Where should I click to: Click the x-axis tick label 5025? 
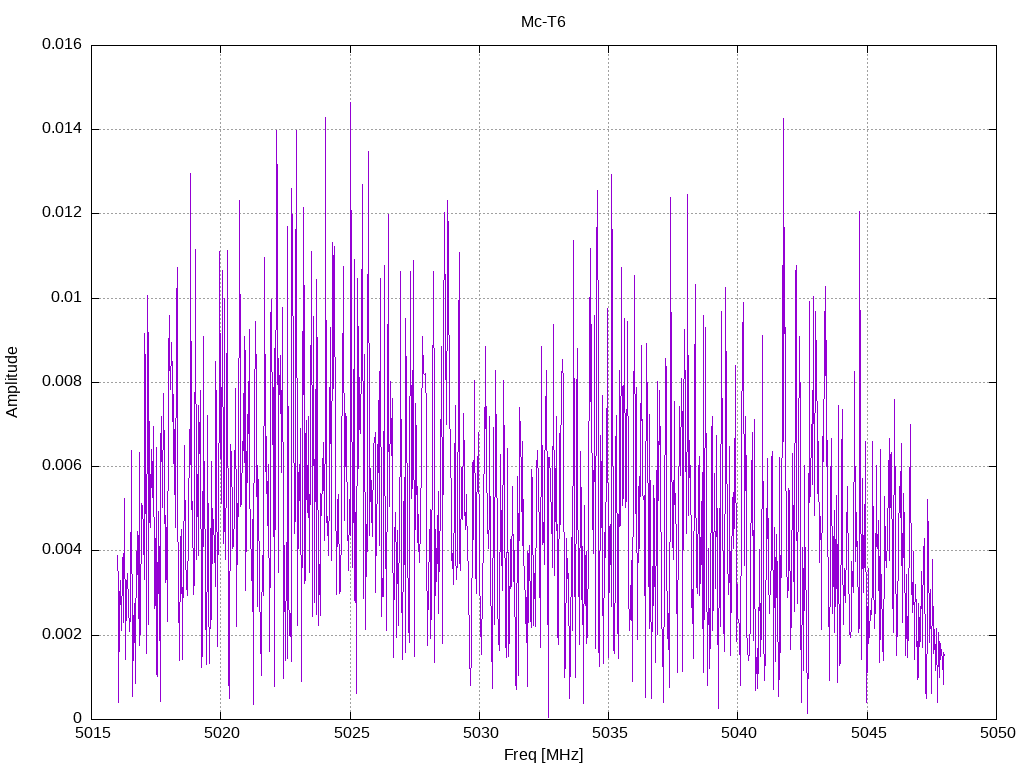(351, 733)
